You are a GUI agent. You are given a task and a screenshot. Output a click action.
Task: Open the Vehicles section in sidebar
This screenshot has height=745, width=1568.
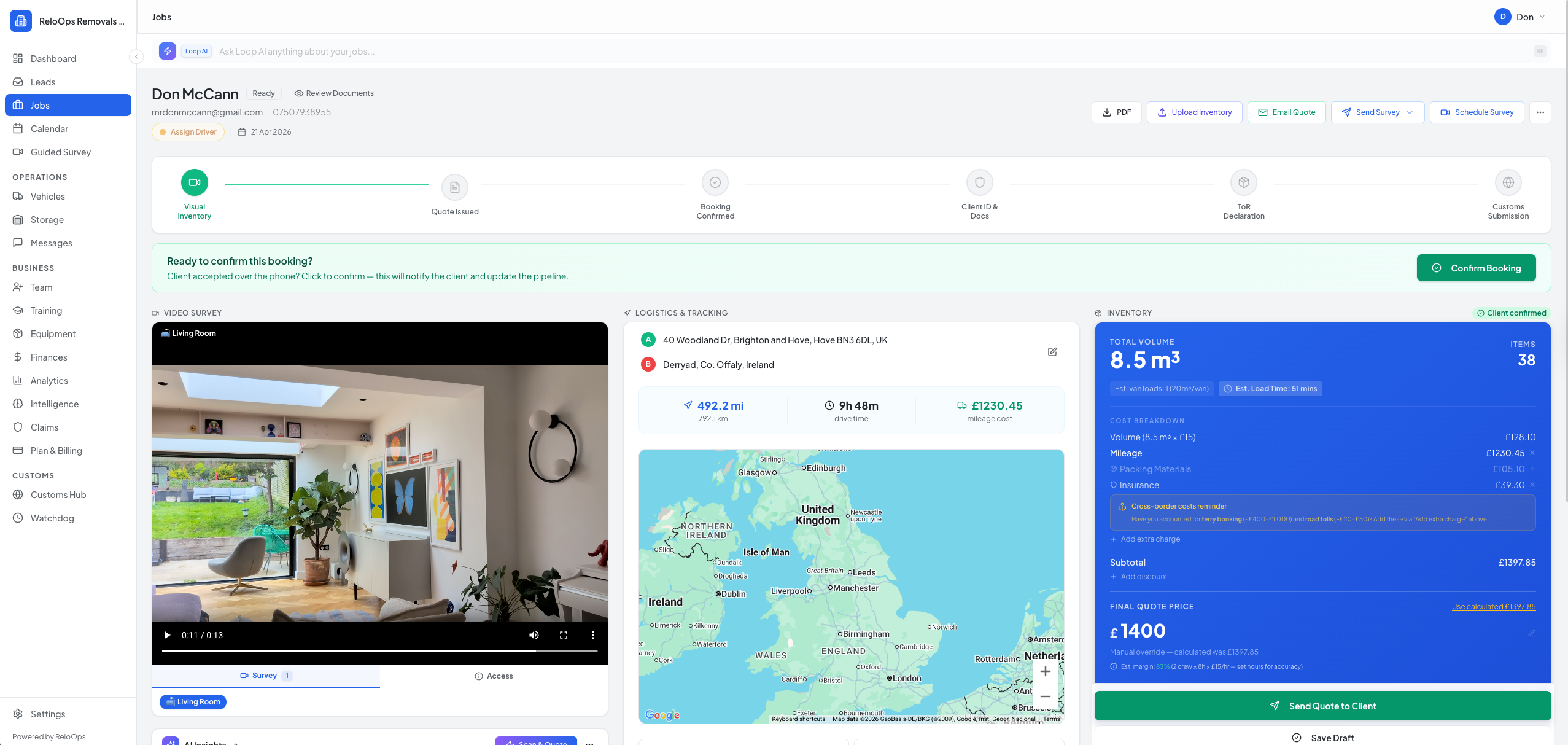pos(47,196)
